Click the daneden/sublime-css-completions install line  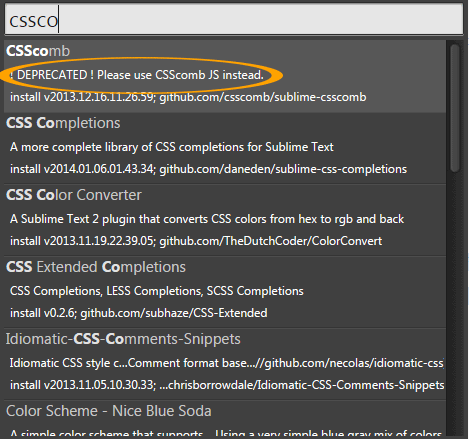[208, 169]
